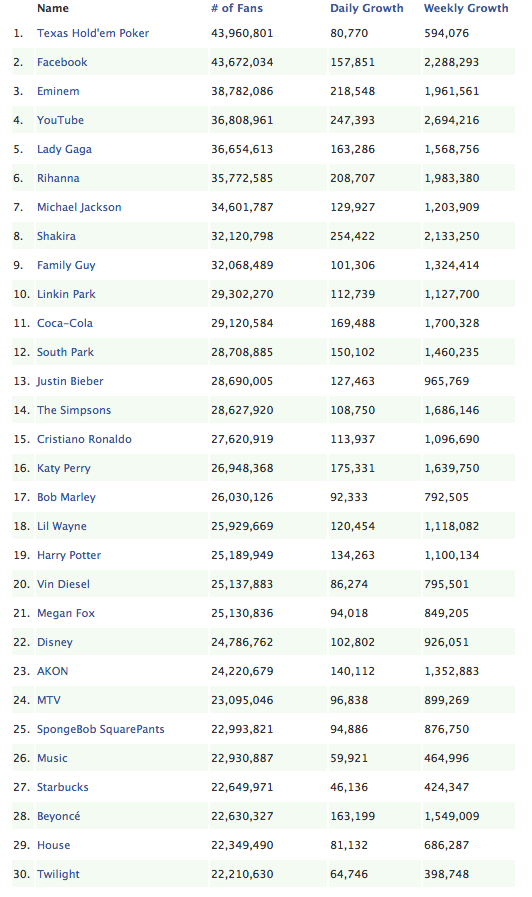532x897 pixels.
Task: Open the Texas Hold'em Poker page link
Action: [x=93, y=33]
